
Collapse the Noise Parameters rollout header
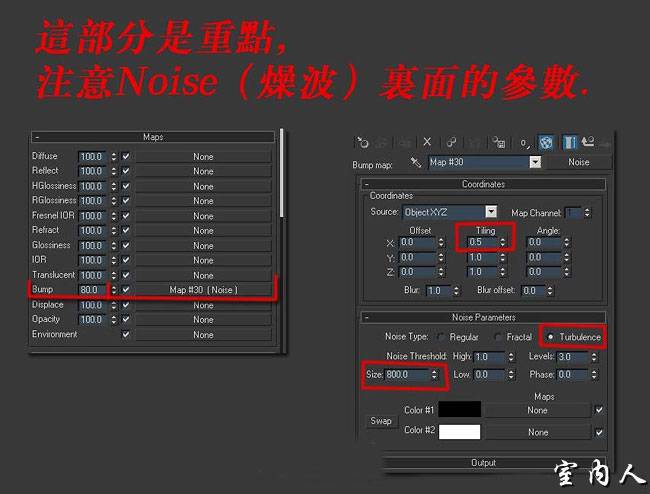pyautogui.click(x=483, y=317)
